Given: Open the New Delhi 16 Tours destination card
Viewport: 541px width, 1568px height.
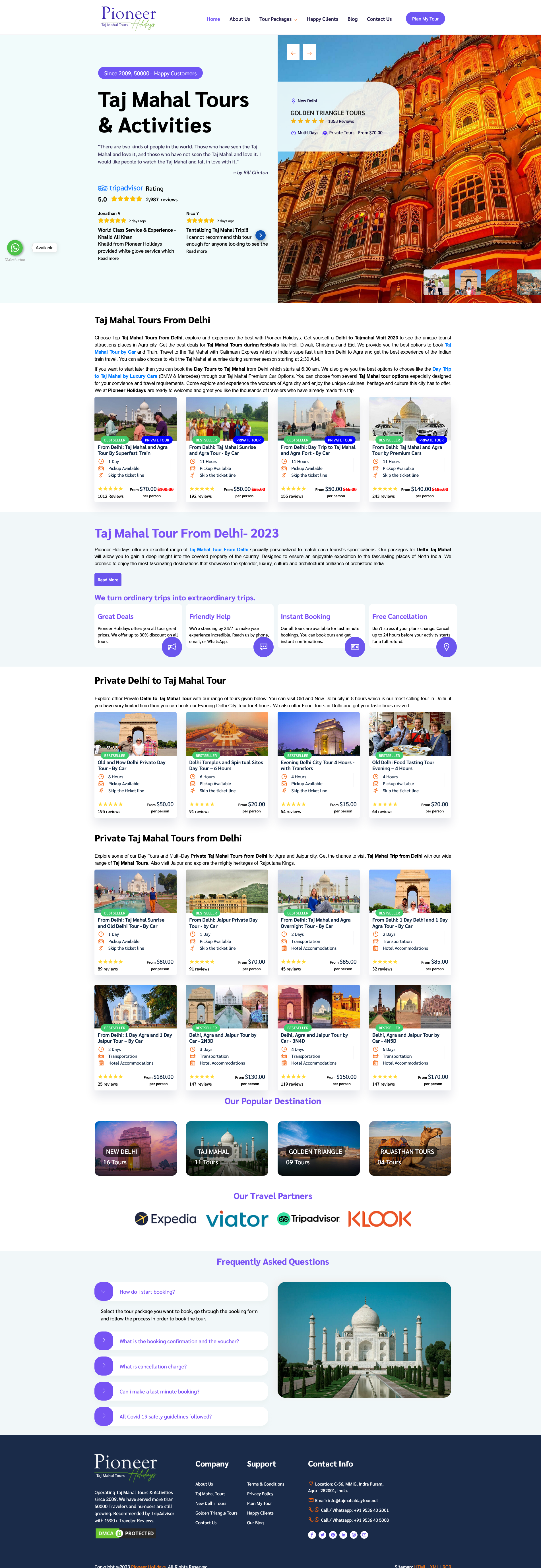Looking at the screenshot, I should [x=135, y=1148].
